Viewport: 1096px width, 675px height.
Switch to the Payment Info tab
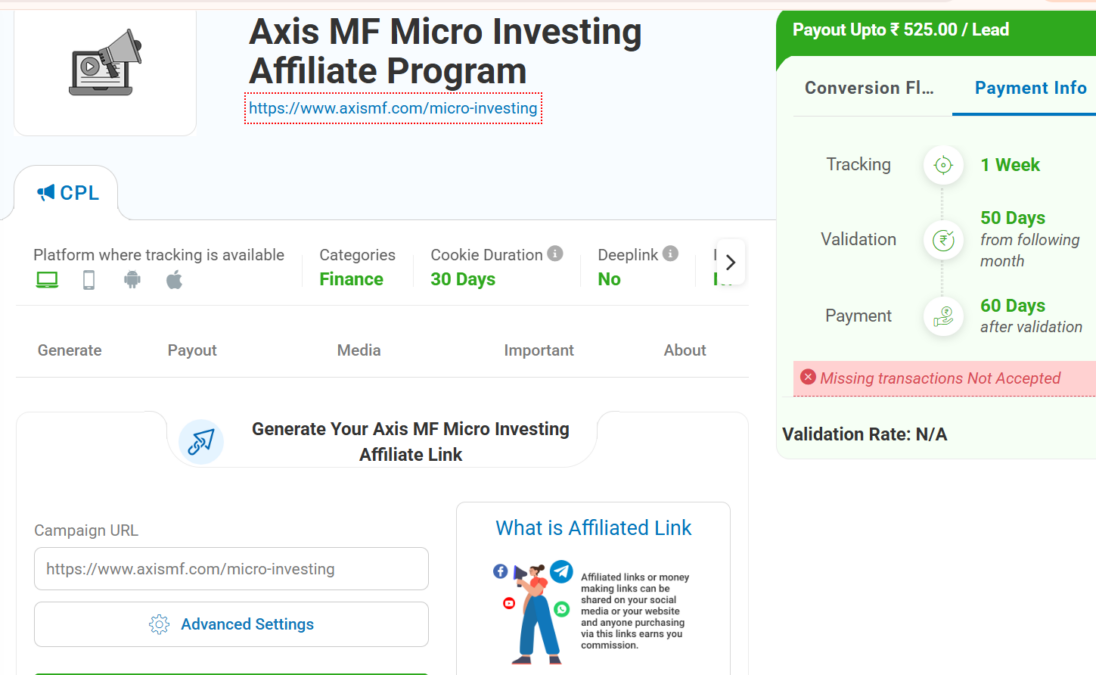pos(1030,88)
